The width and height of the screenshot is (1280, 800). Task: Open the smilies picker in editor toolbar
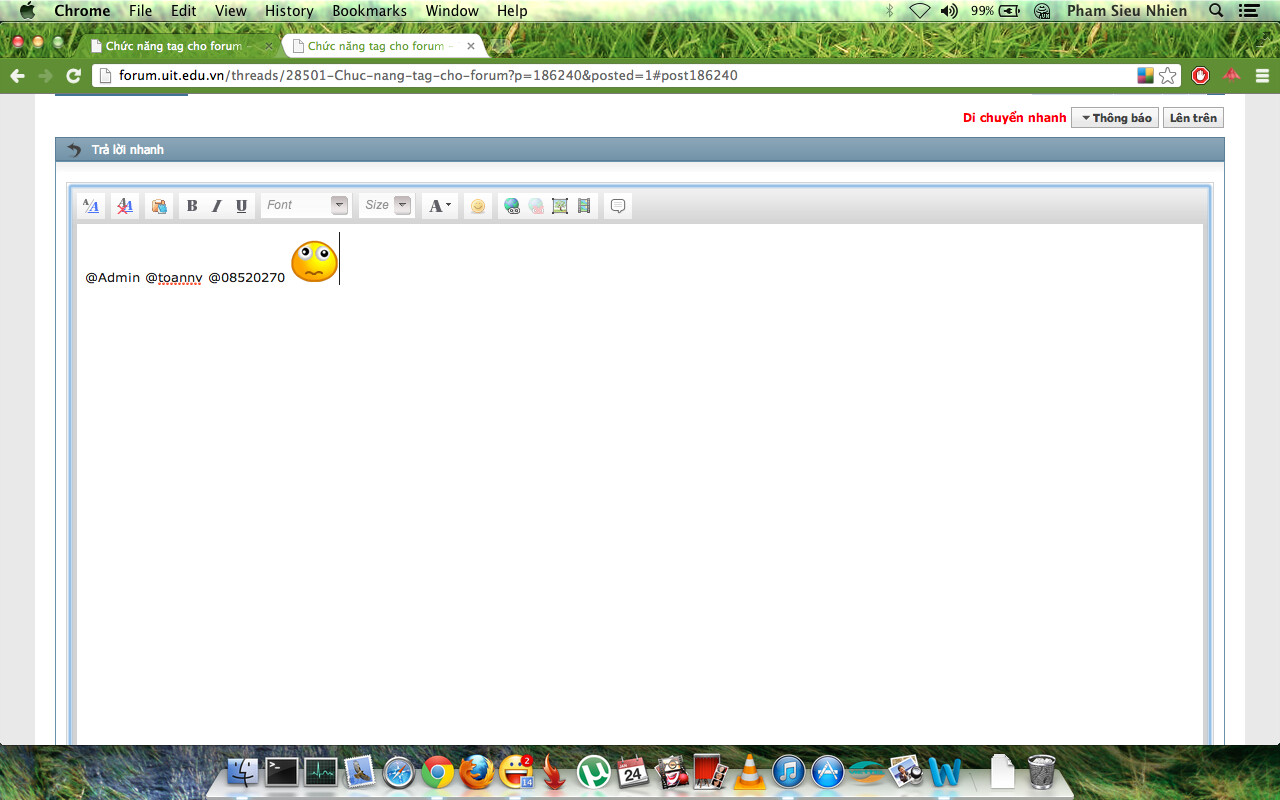click(x=478, y=206)
